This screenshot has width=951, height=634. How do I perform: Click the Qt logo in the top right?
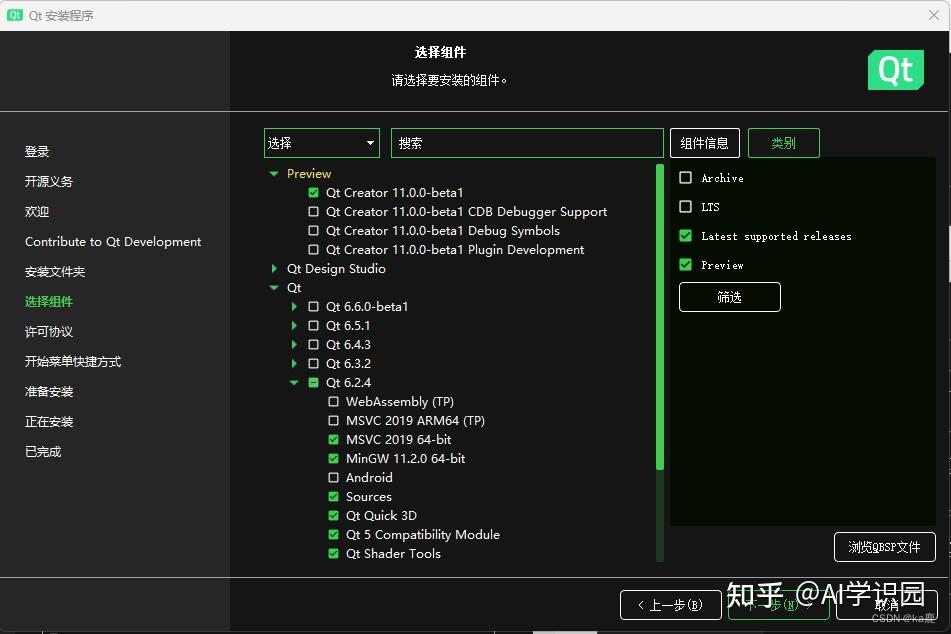click(895, 70)
